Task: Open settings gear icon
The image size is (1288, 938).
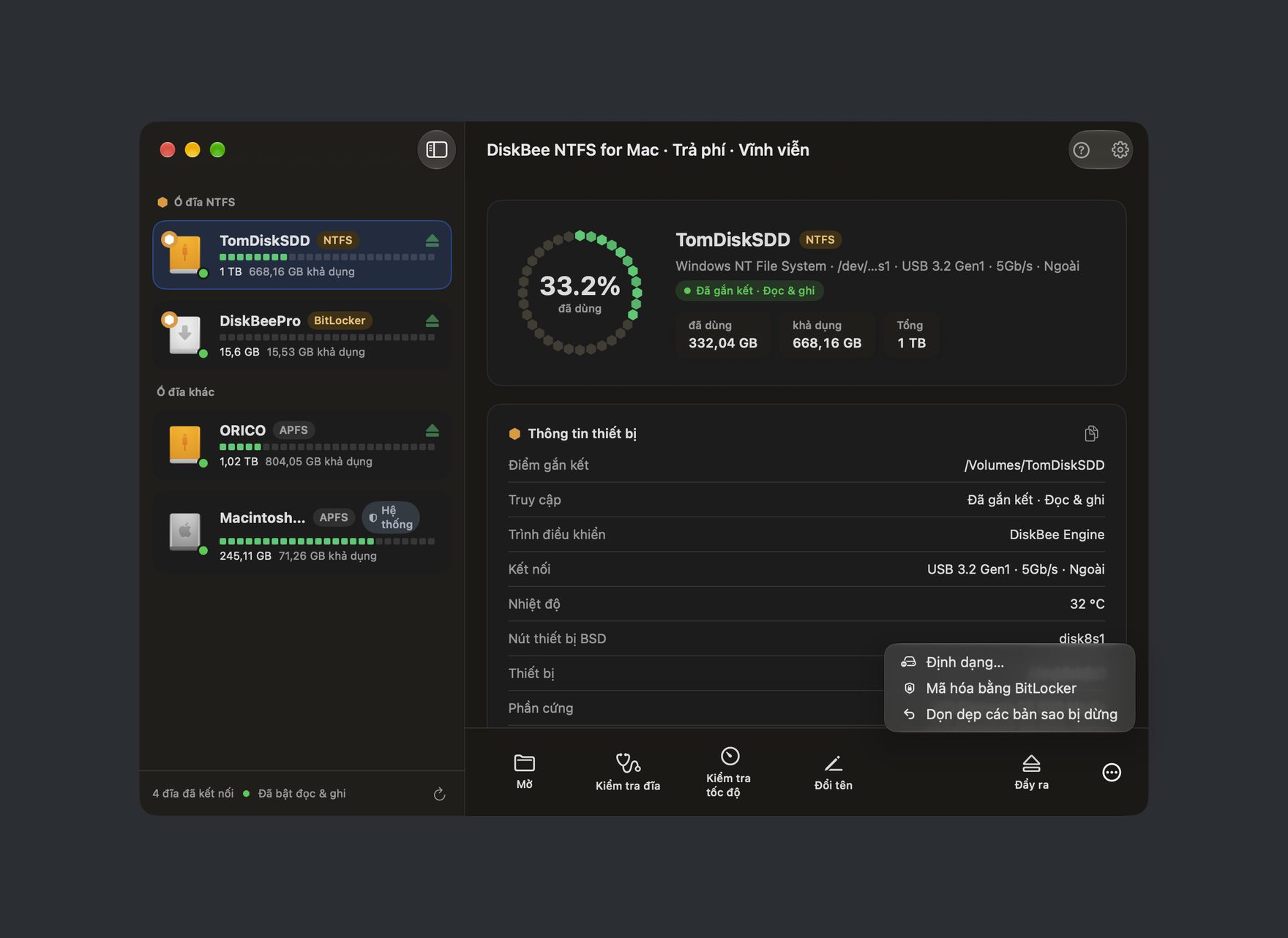Action: [1120, 150]
